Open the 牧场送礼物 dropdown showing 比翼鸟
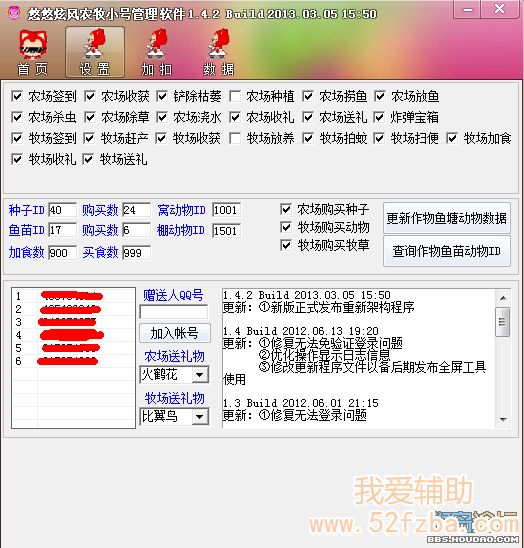The width and height of the screenshot is (524, 548). [174, 416]
